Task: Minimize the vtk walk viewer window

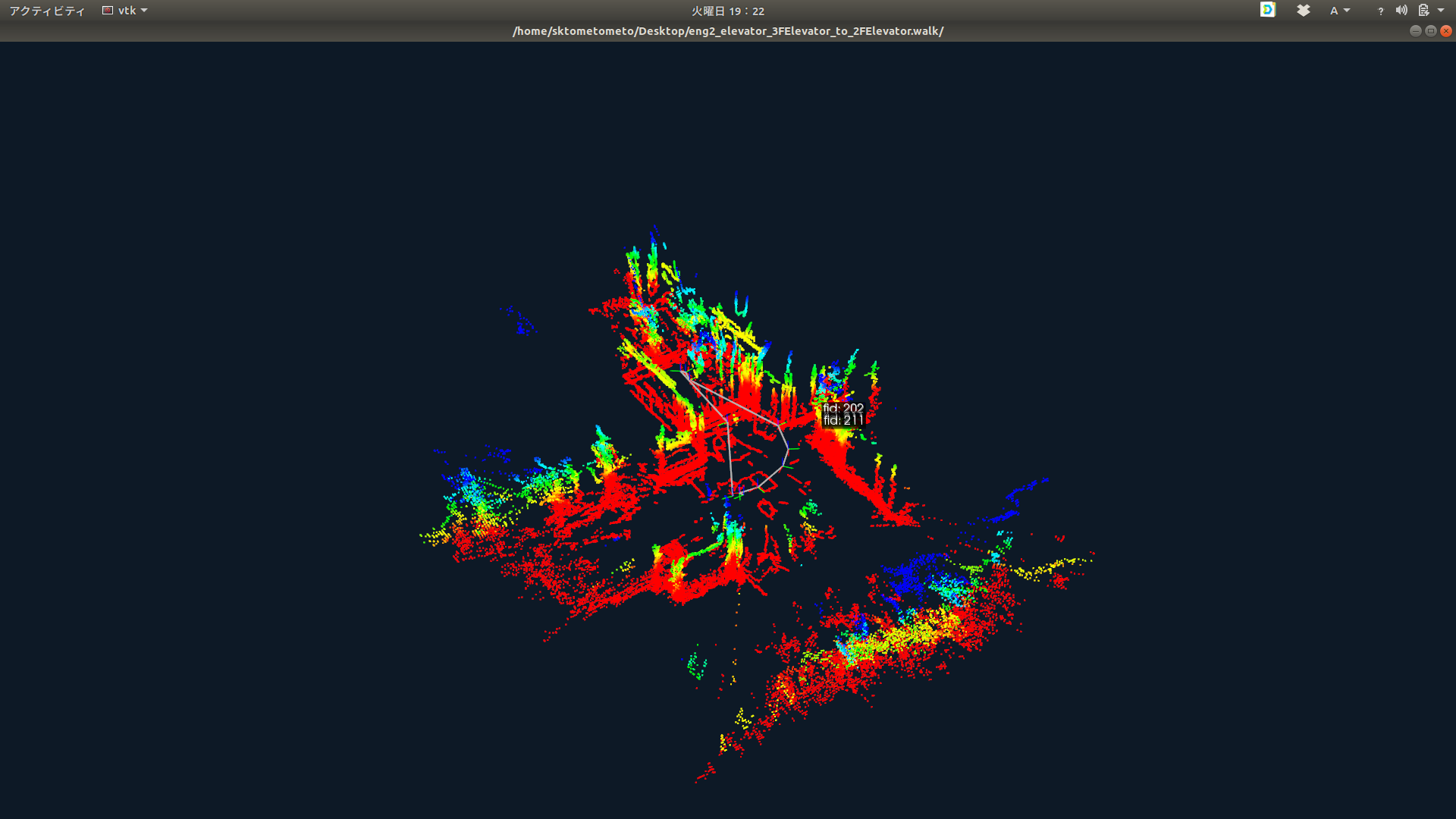Action: [x=1415, y=31]
